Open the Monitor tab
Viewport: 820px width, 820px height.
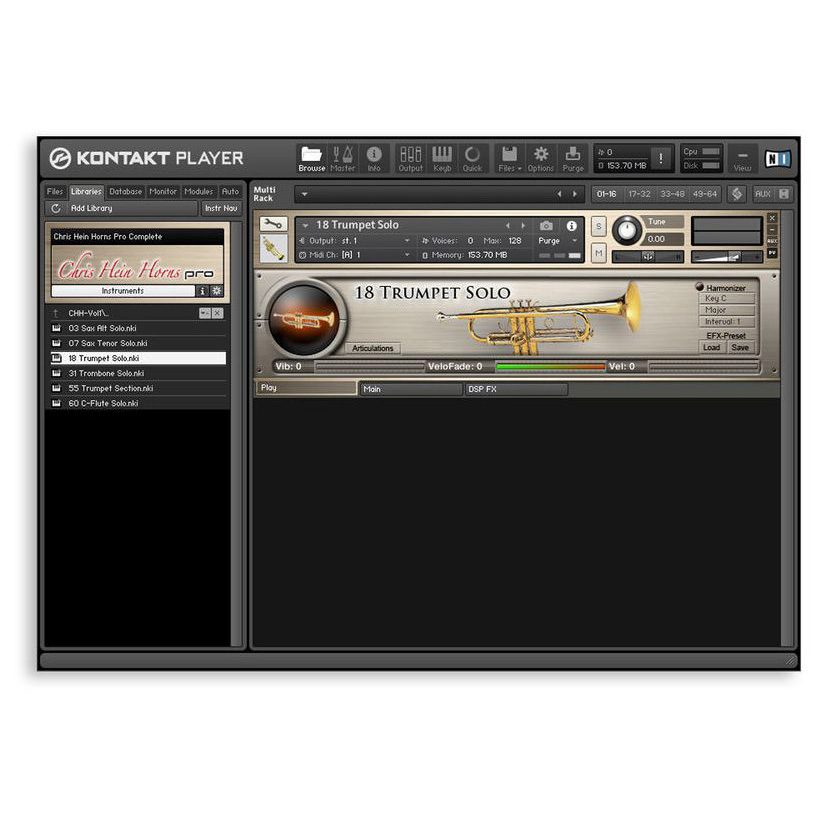(x=163, y=191)
